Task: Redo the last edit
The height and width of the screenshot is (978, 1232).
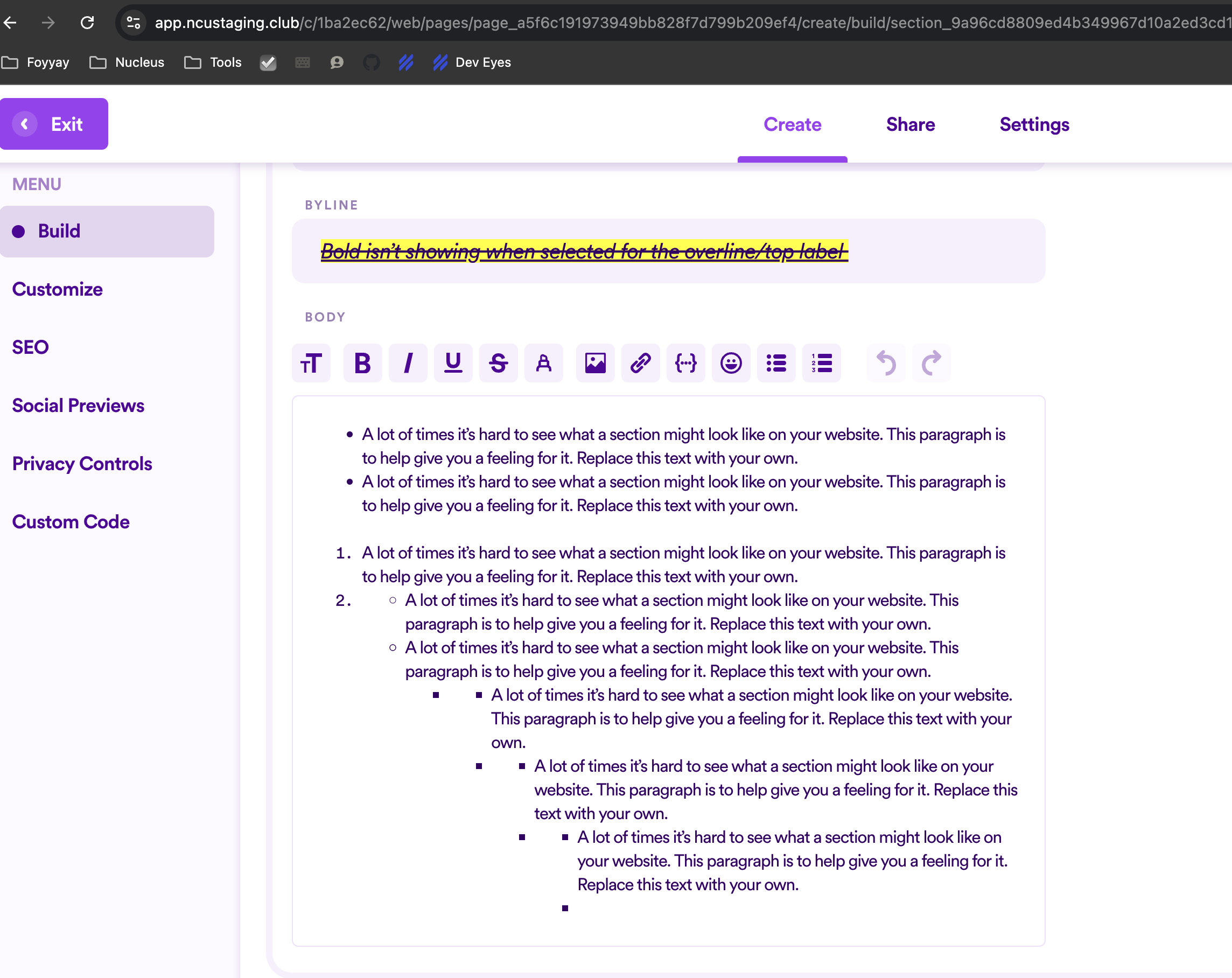Action: [x=931, y=364]
